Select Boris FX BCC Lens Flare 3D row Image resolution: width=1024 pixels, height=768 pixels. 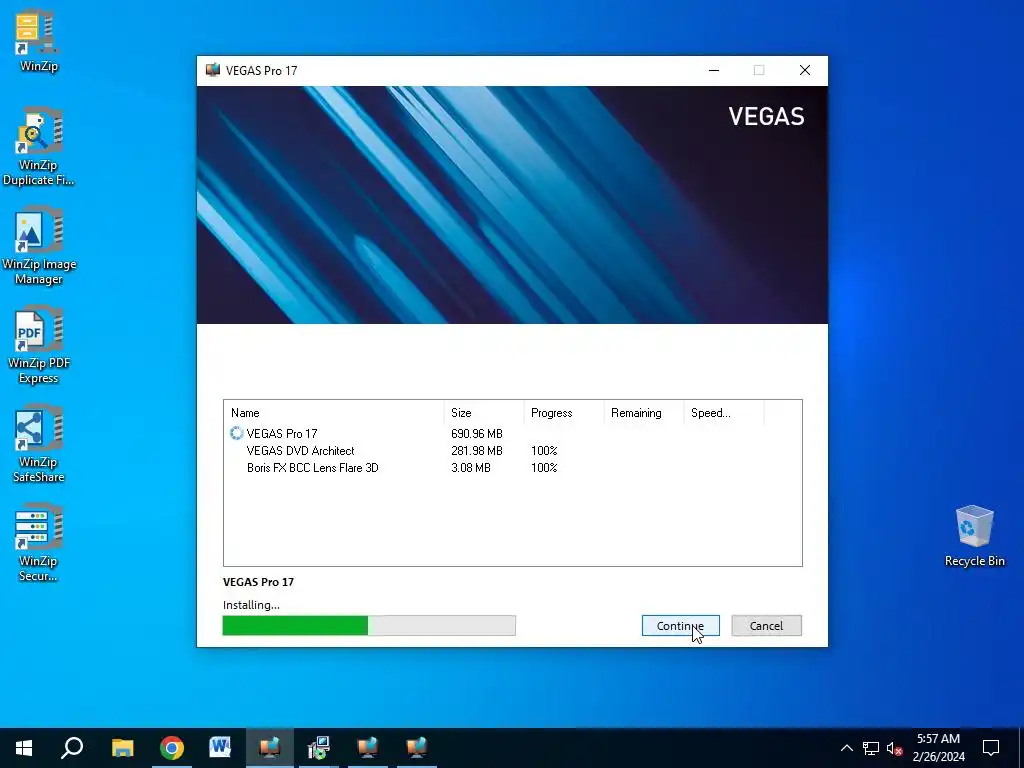pos(513,468)
